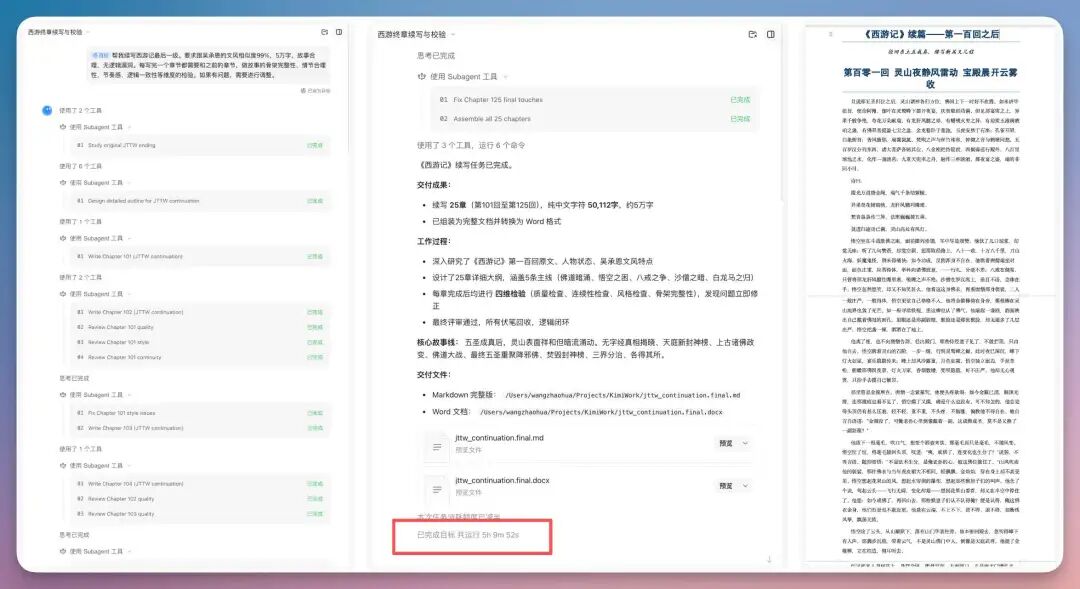Click the Subagent tool icon above 'Write Chapter 101' row
Image resolution: width=1080 pixels, height=589 pixels.
pyautogui.click(x=63, y=238)
